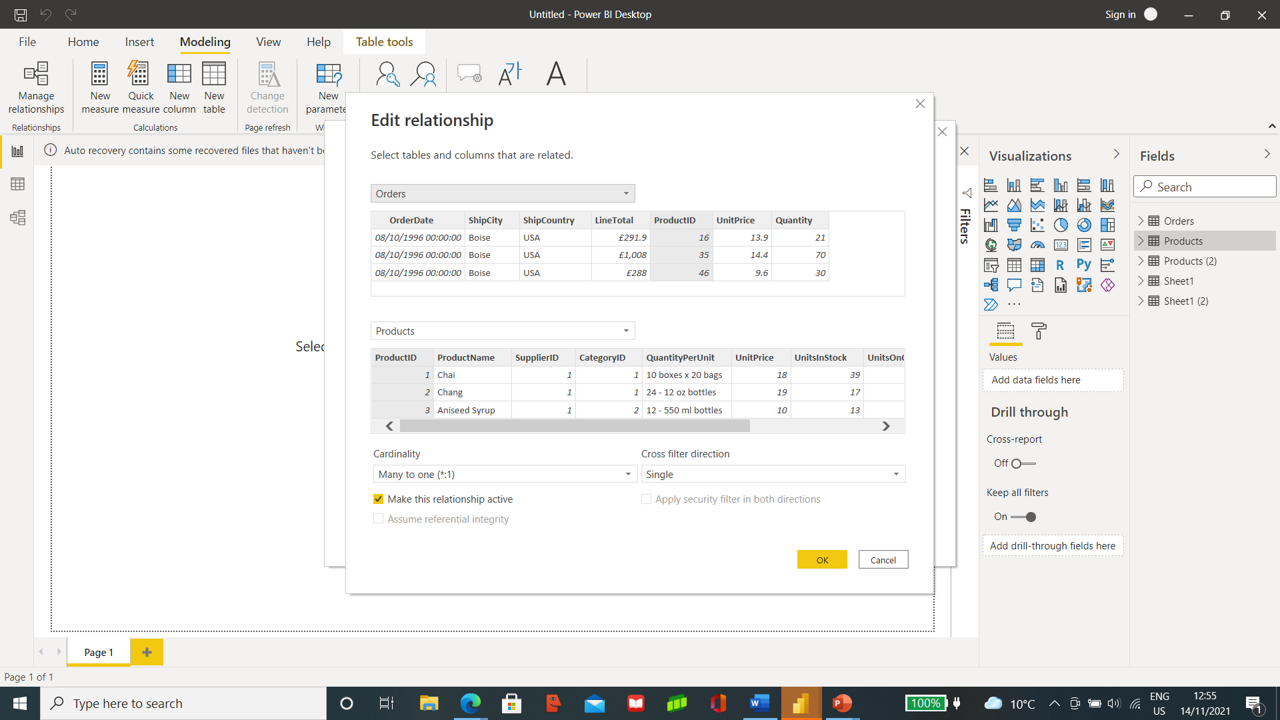This screenshot has height=720, width=1280.
Task: Click the Products table horizontal scrollbar
Action: click(575, 426)
